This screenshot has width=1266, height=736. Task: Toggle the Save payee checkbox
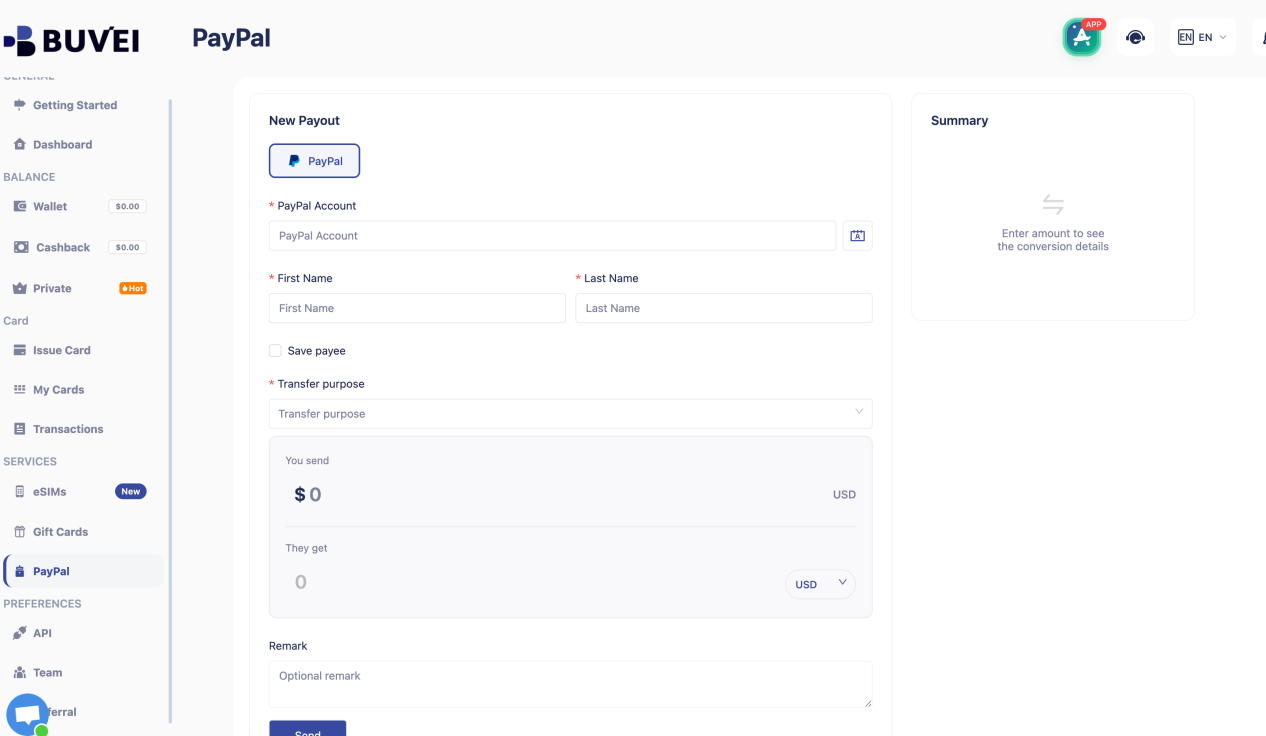(x=275, y=351)
